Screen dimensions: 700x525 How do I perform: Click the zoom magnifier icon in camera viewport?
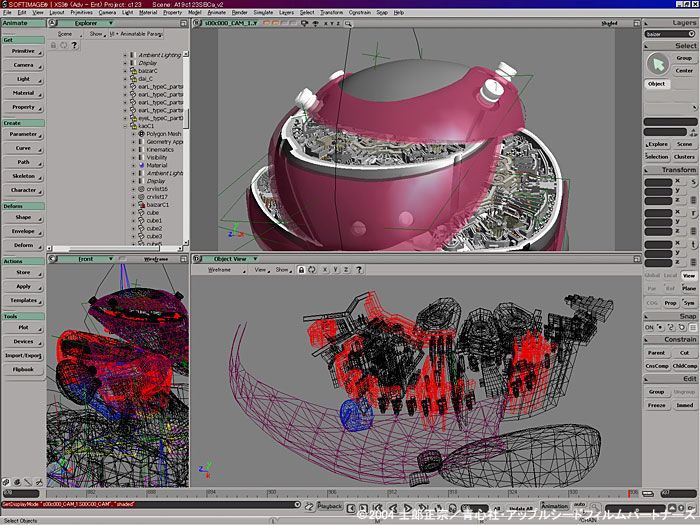348,23
